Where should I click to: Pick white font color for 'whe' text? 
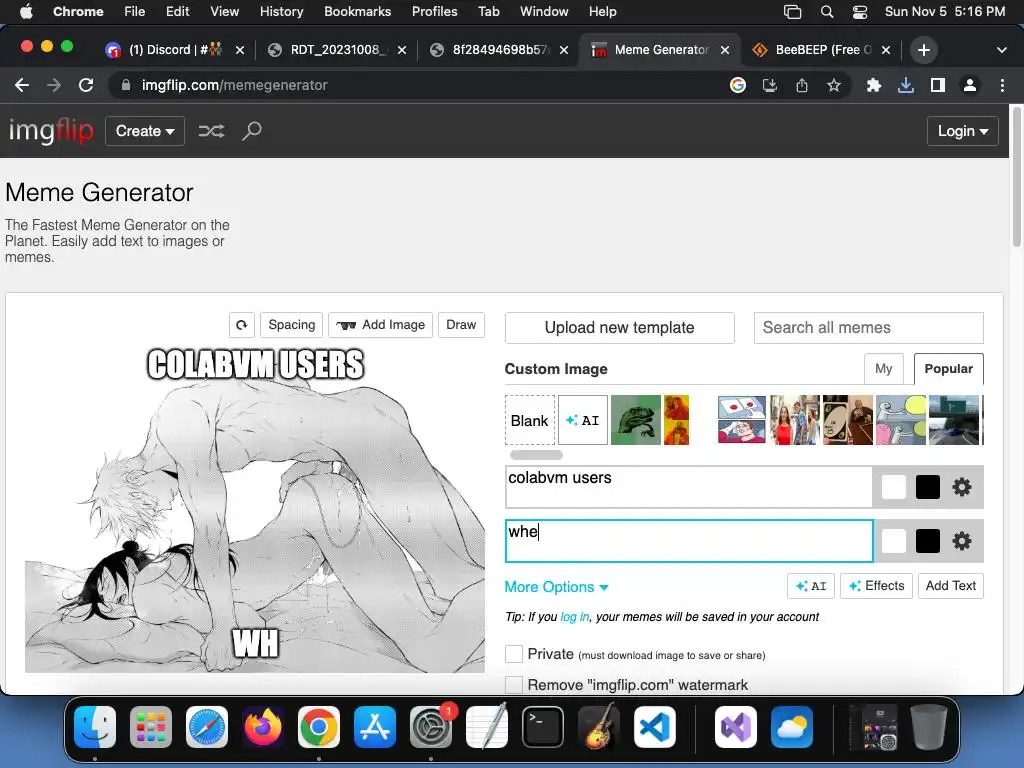pos(893,541)
